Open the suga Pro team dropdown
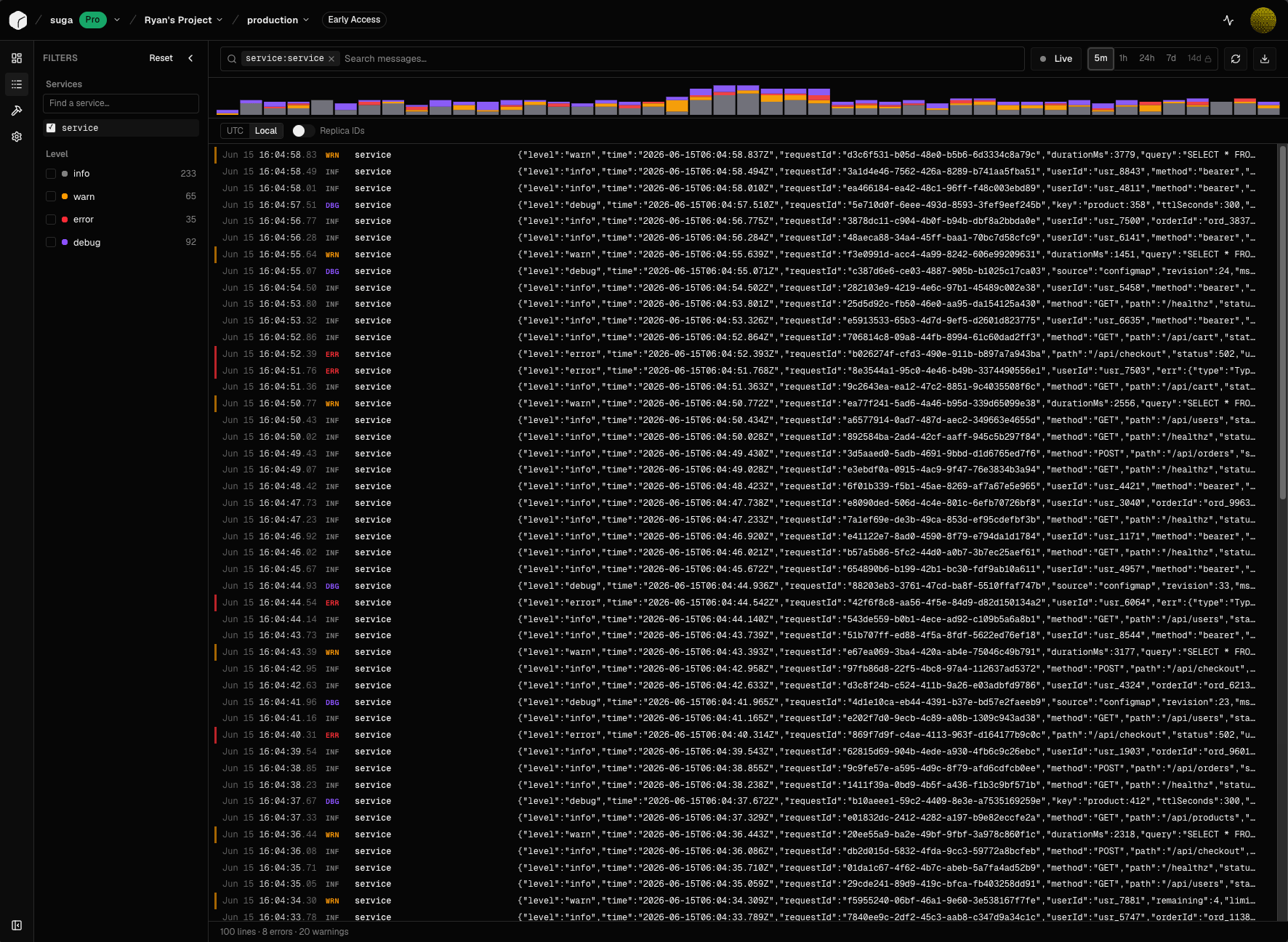1288x942 pixels. click(117, 20)
